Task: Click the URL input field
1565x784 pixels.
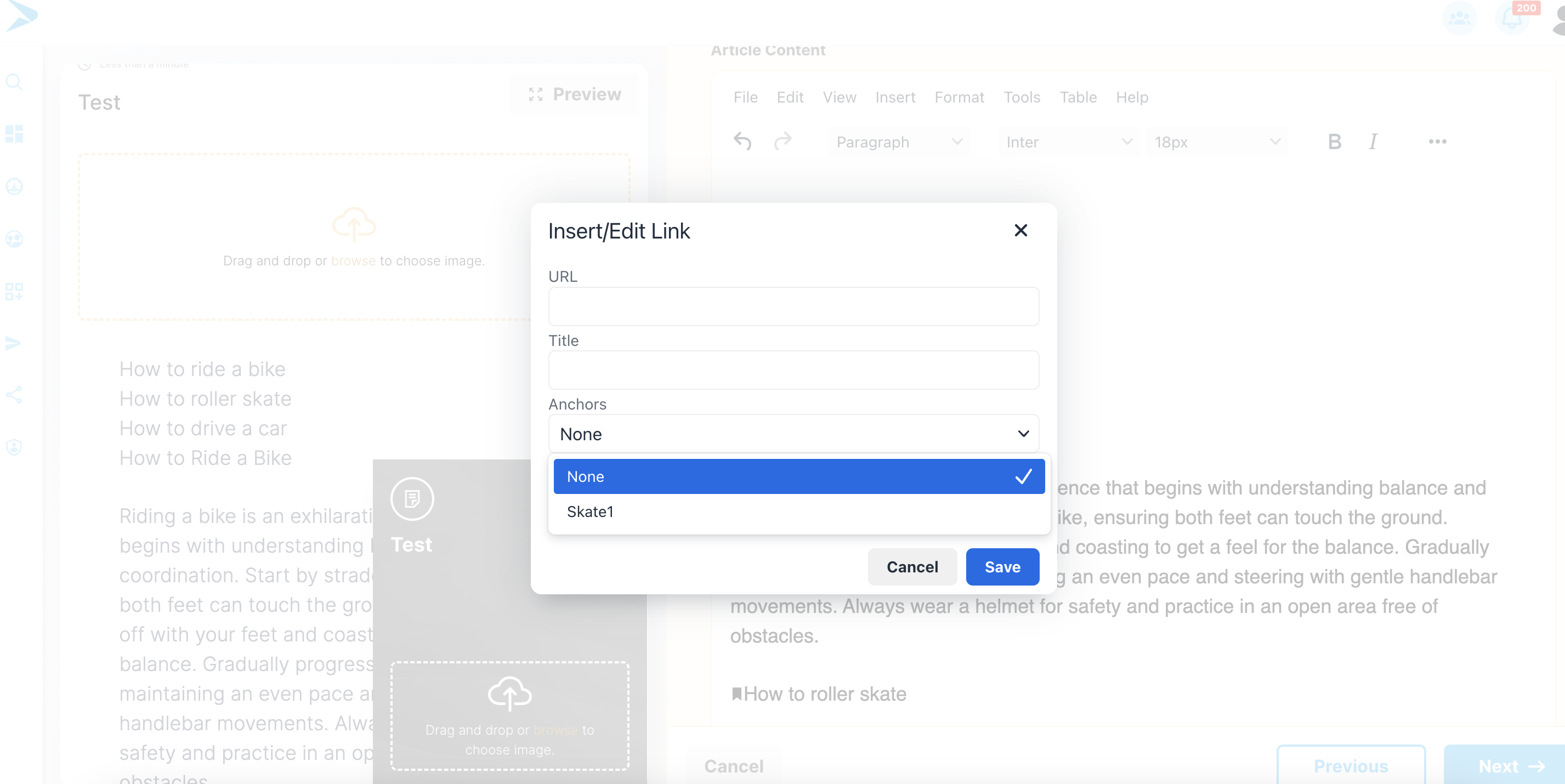Action: click(793, 306)
